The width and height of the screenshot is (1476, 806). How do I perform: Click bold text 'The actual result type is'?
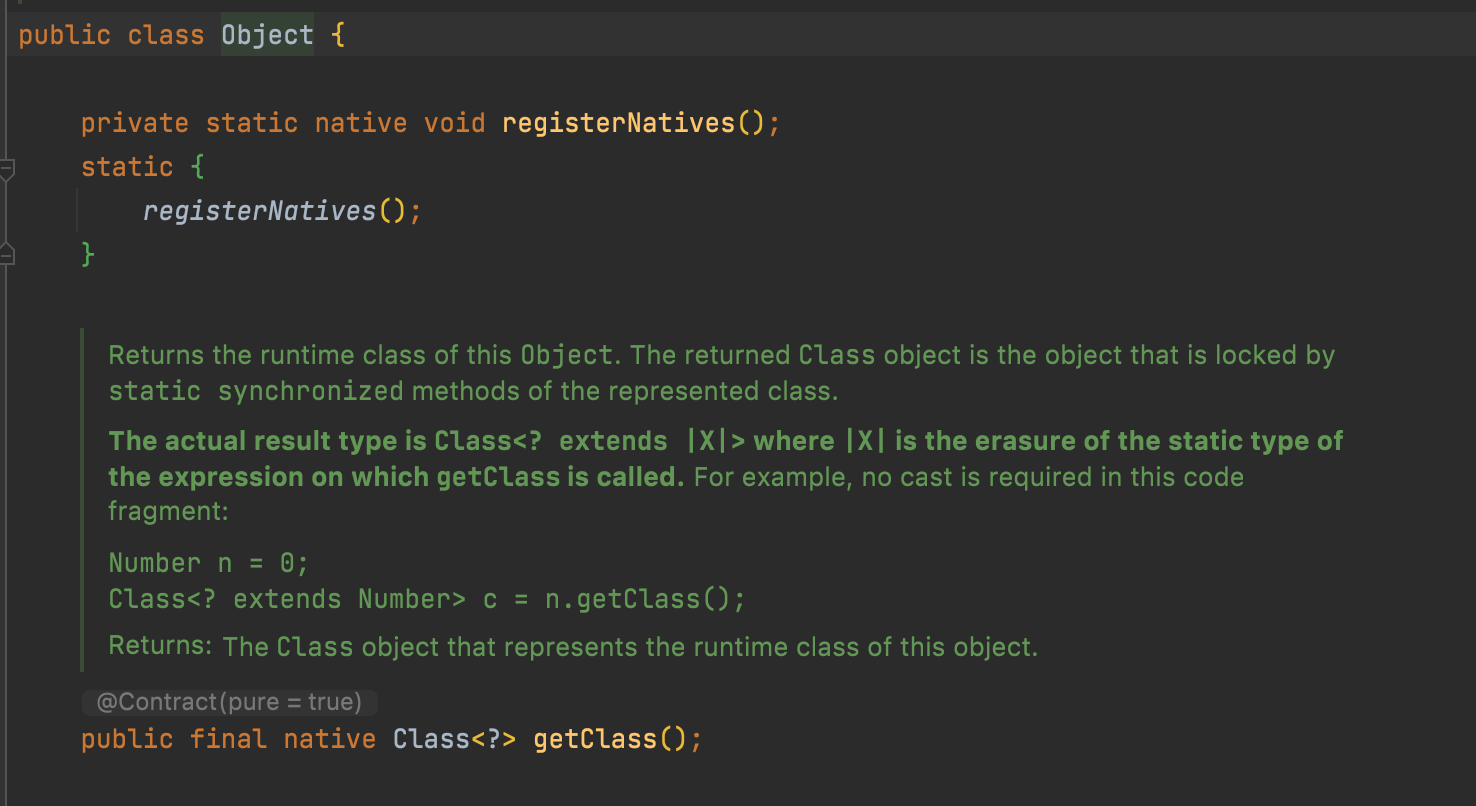click(268, 441)
